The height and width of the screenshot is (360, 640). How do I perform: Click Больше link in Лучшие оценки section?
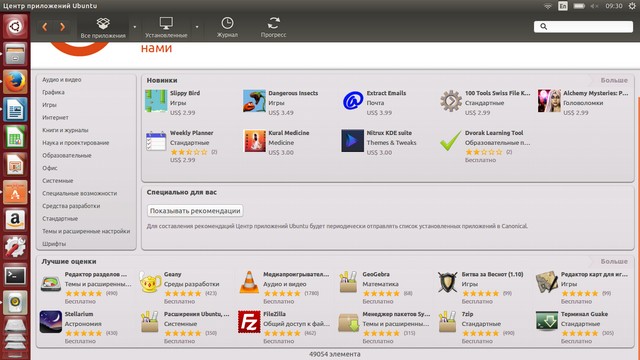(614, 262)
